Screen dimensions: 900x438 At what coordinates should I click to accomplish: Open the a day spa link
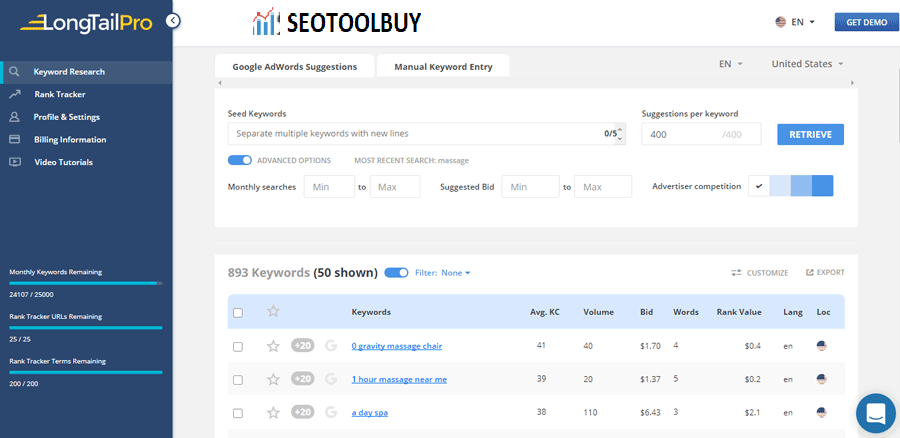370,413
